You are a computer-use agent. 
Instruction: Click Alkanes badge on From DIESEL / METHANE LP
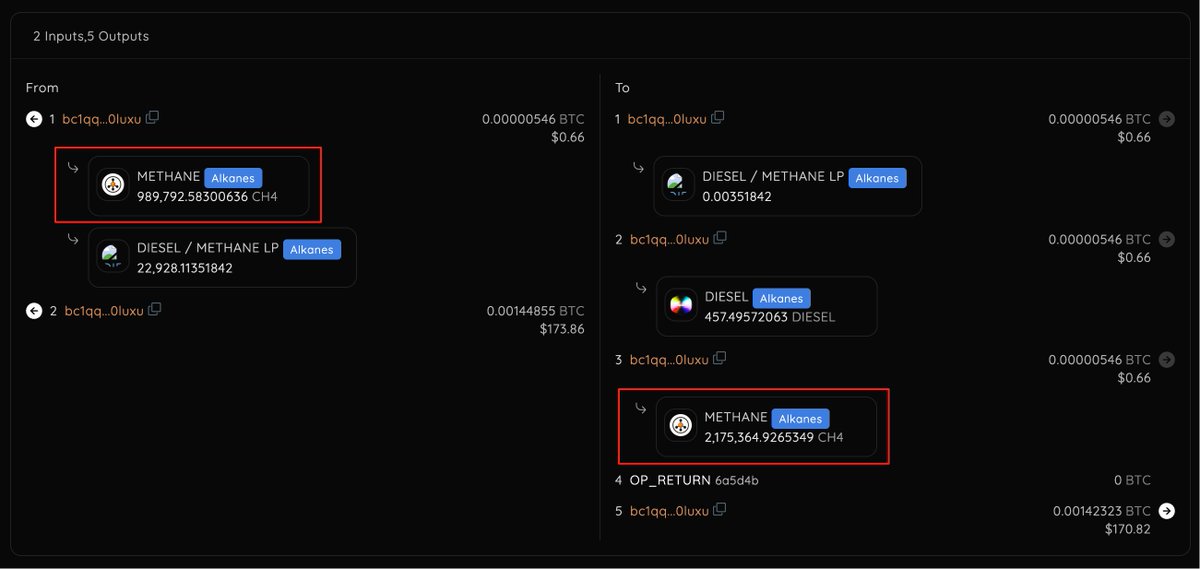coord(312,249)
